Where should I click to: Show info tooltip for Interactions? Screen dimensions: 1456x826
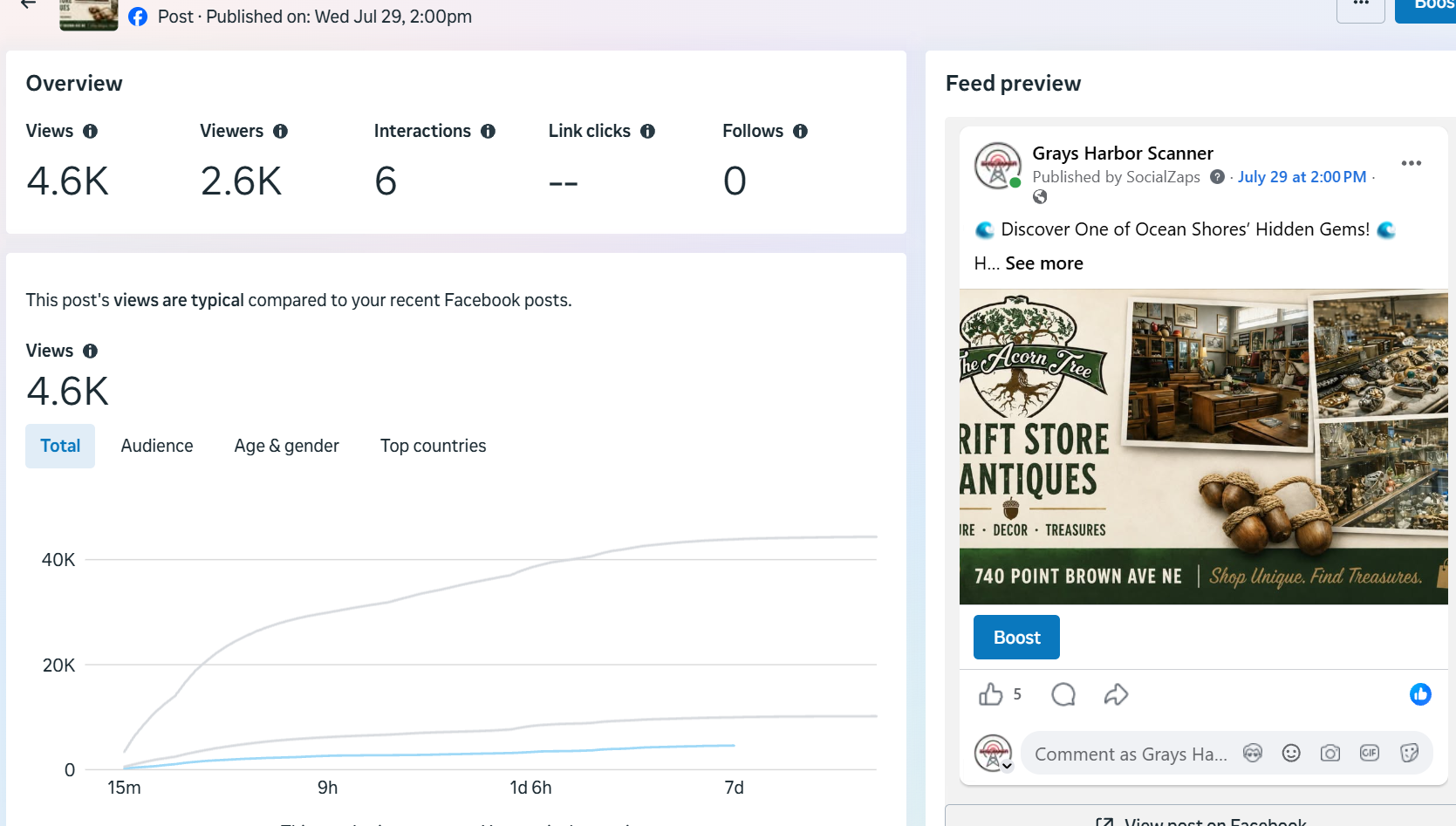488,131
